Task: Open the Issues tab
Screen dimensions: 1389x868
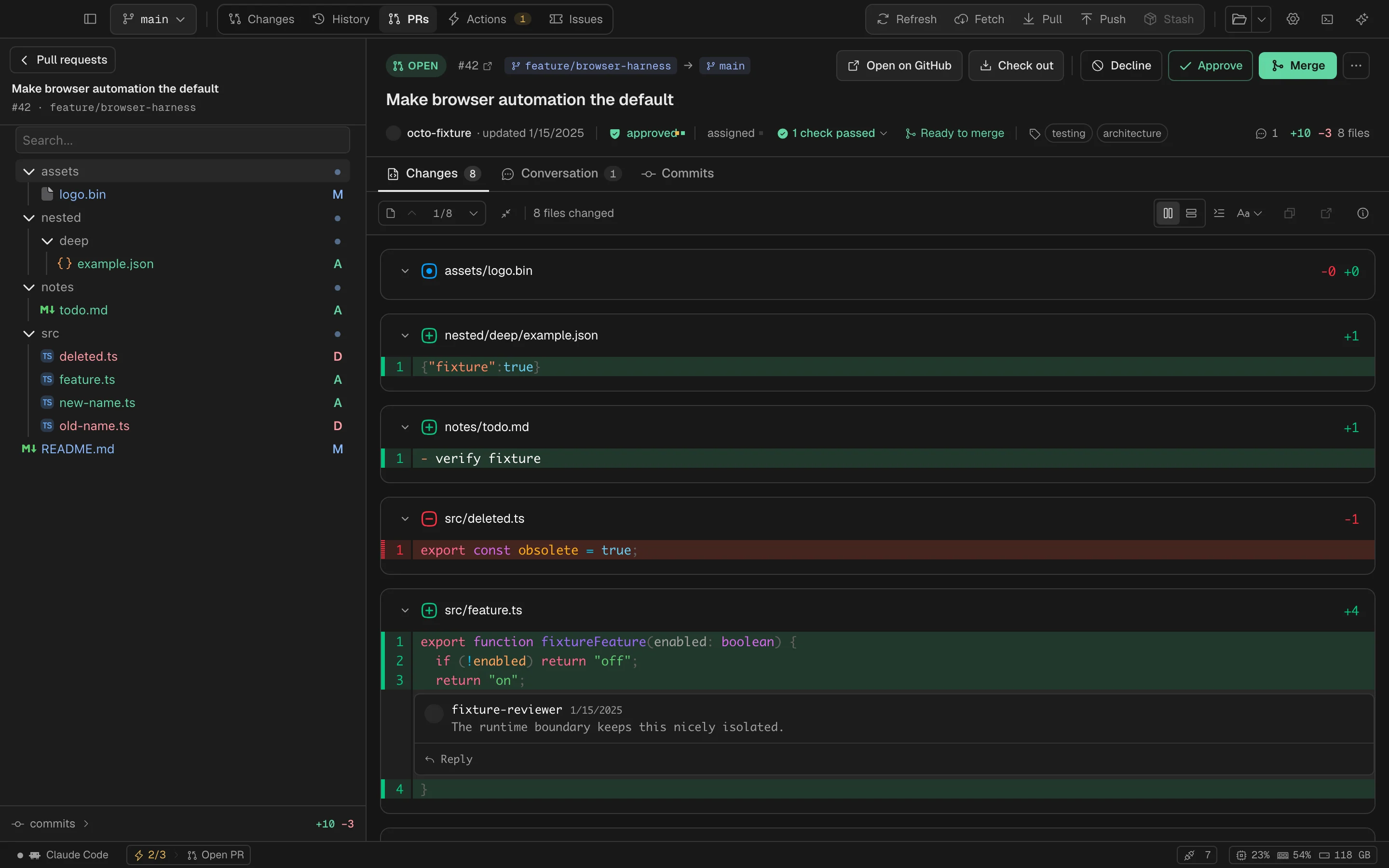Action: tap(576, 19)
